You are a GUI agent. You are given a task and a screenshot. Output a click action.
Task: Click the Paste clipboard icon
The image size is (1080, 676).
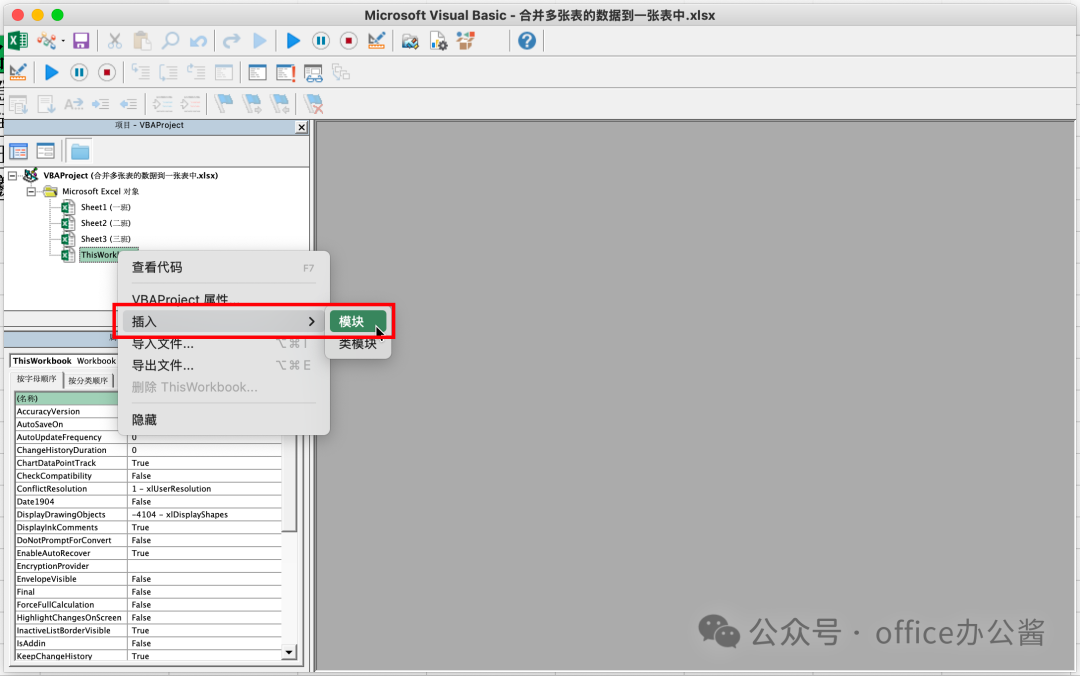point(142,41)
